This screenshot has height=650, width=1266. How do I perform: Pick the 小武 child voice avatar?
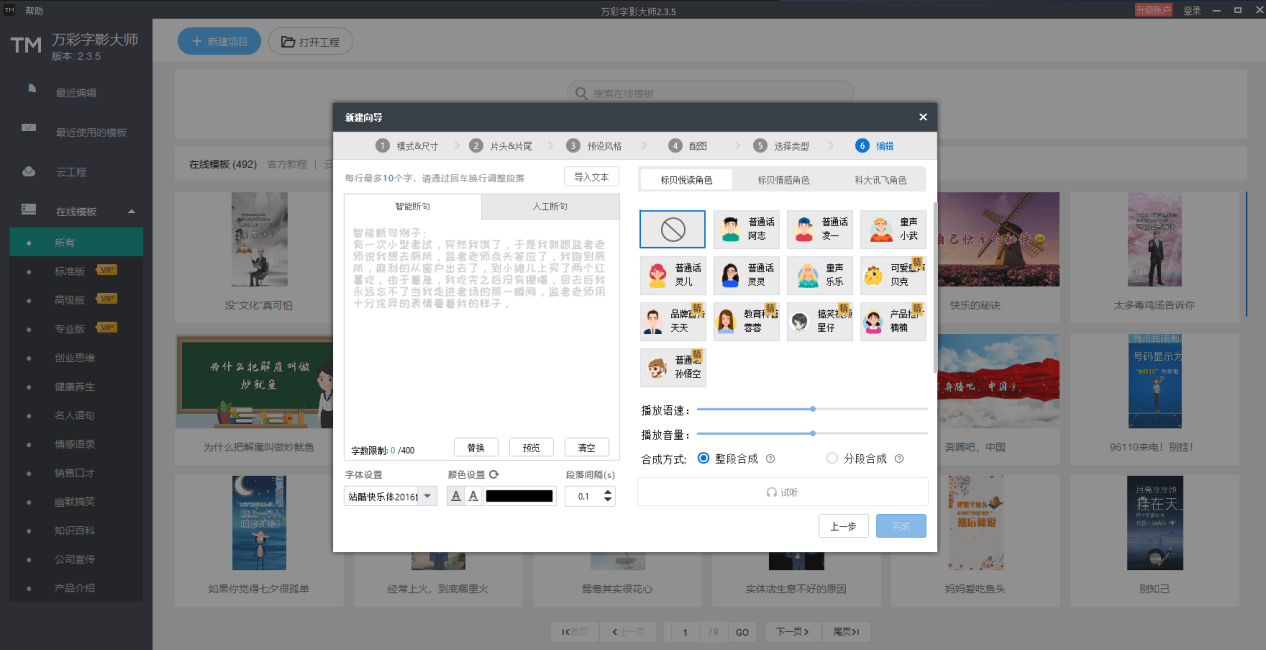[879, 229]
